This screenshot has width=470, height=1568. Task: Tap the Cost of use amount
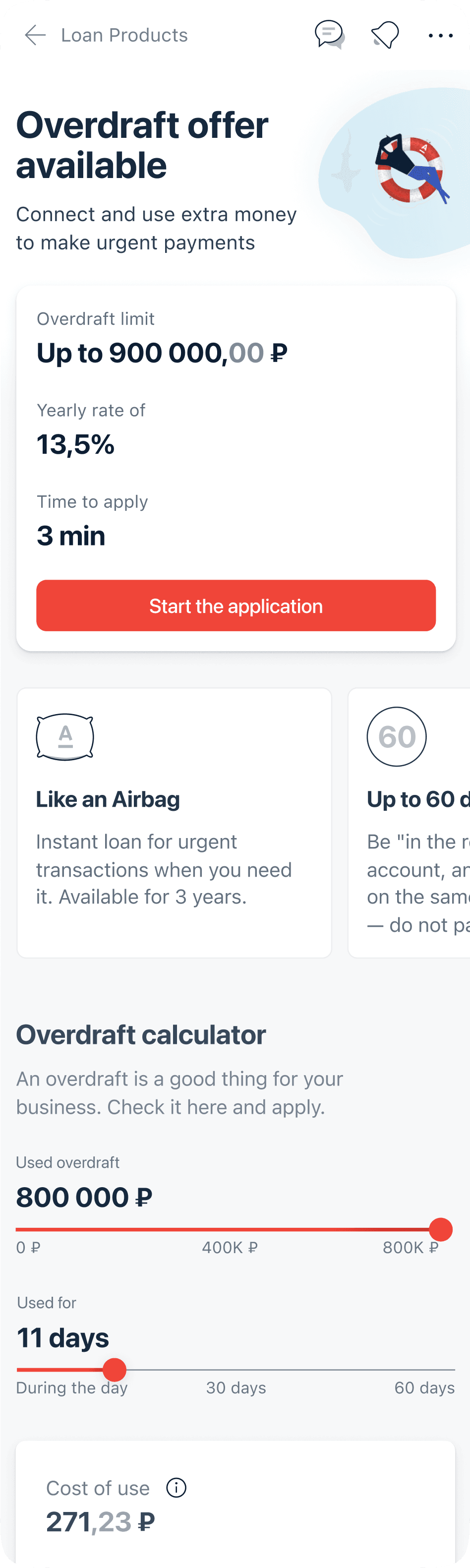point(101,1522)
